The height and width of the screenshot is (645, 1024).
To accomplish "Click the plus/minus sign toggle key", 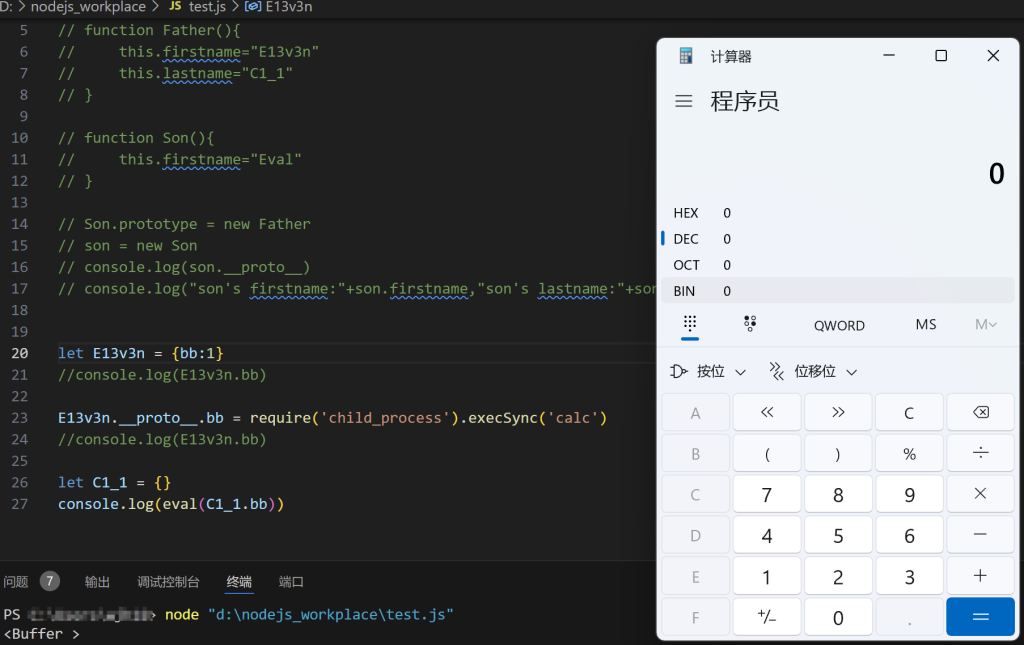I will click(x=767, y=617).
